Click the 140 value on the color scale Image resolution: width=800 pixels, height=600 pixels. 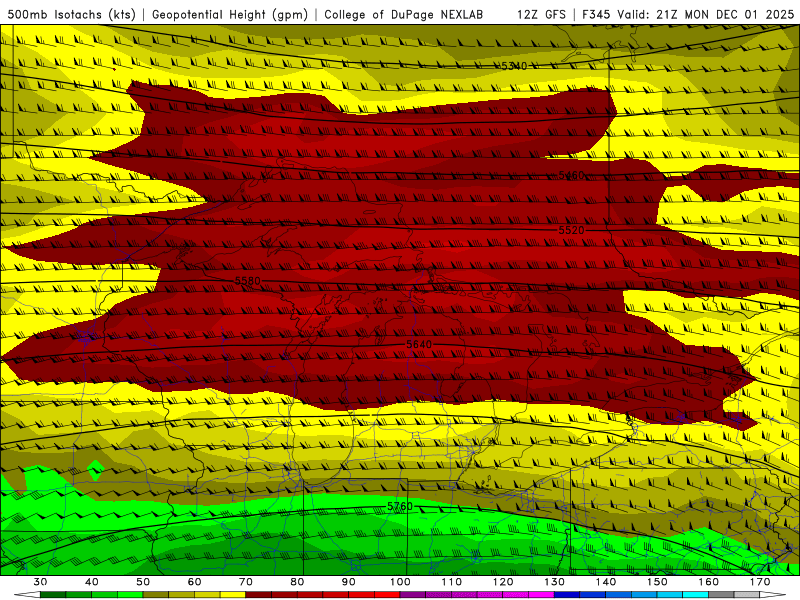pyautogui.click(x=606, y=582)
